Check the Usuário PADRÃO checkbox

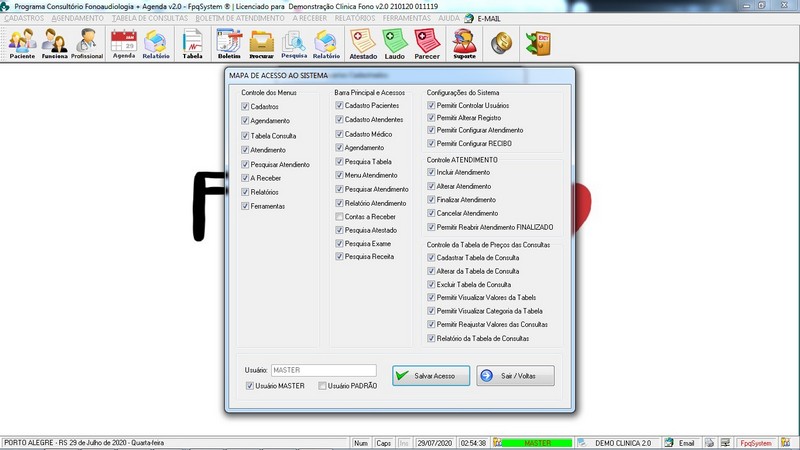click(322, 386)
